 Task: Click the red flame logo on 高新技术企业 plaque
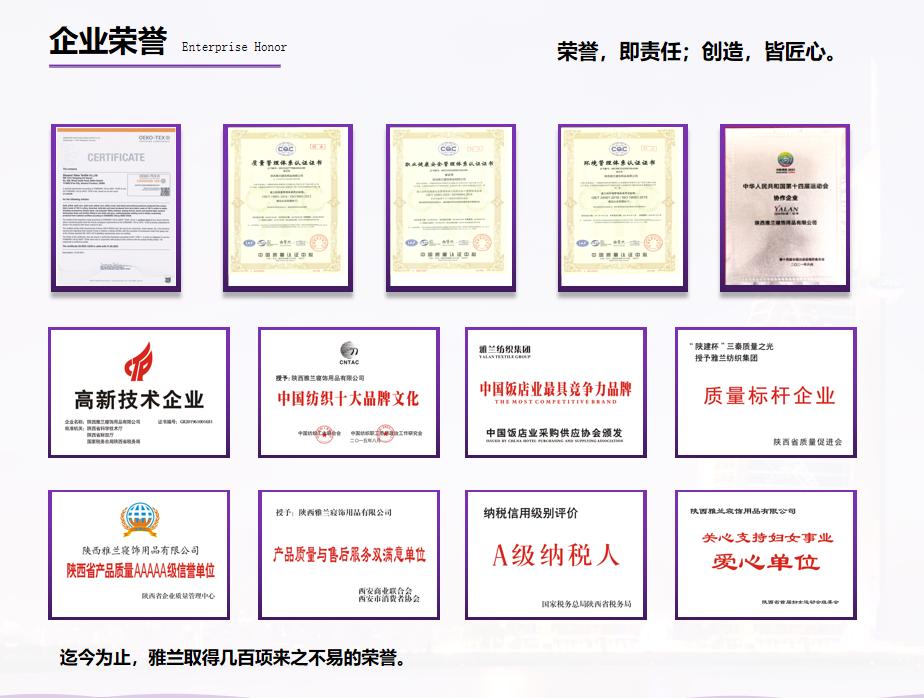138,362
